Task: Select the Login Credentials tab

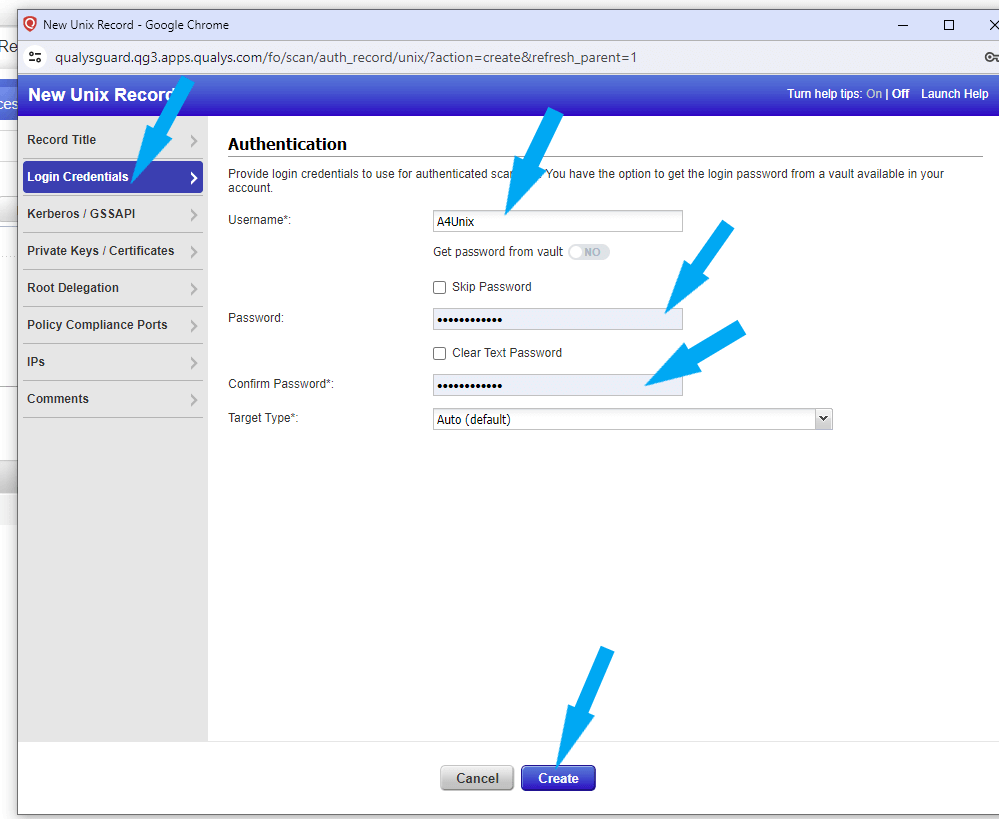Action: 113,177
